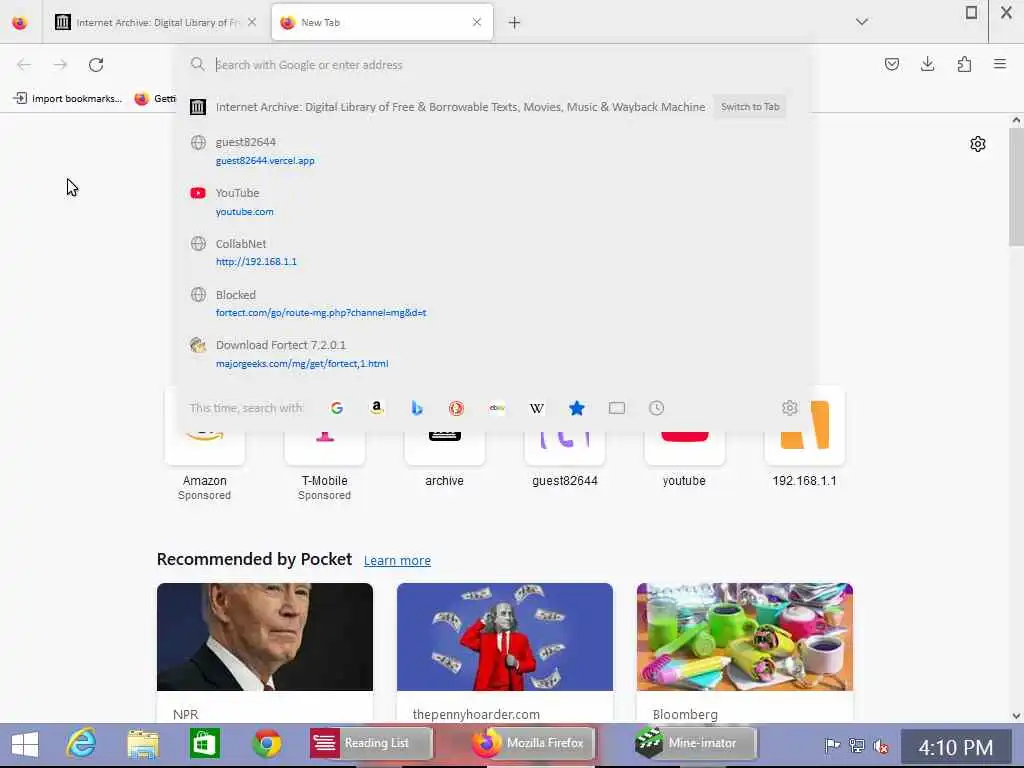
Task: Click Learn more Pocket link
Action: tap(397, 560)
